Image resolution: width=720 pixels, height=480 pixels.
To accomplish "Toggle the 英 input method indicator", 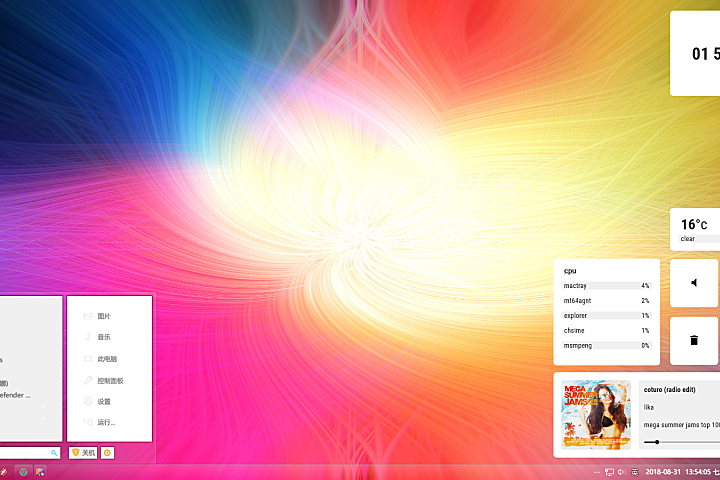I will point(634,471).
